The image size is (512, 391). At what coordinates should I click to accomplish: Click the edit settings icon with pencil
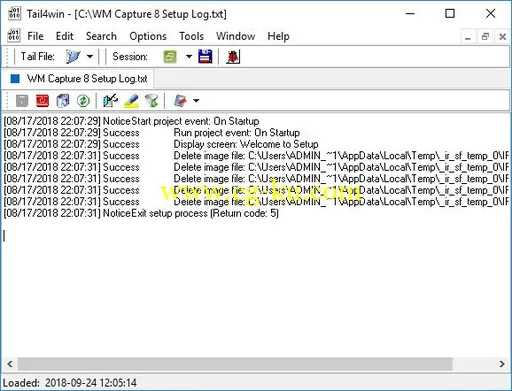[110, 101]
